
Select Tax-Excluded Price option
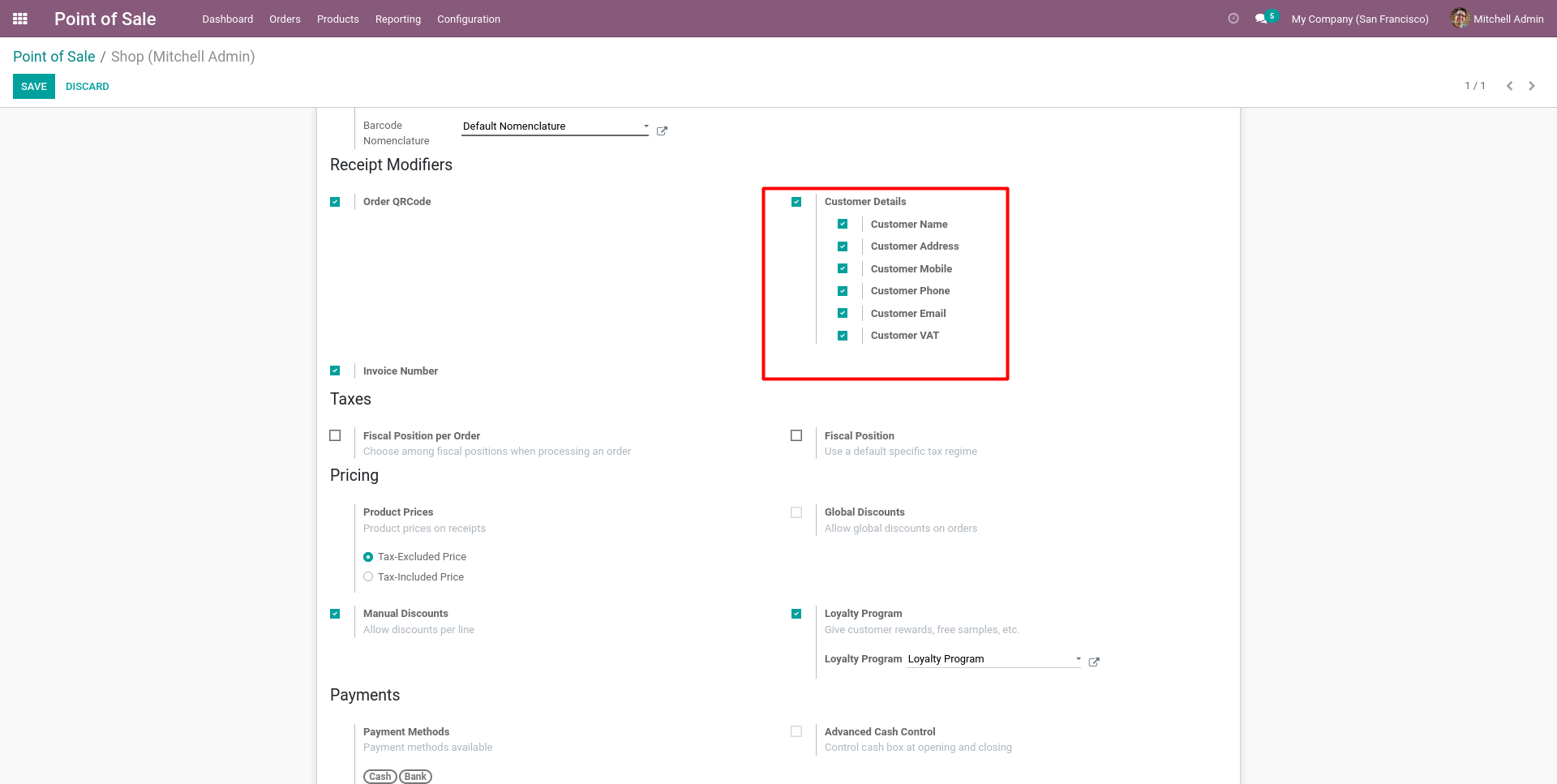click(x=368, y=557)
